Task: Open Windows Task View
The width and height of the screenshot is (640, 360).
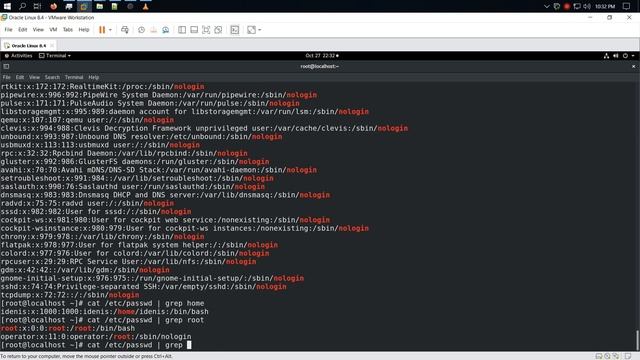Action: 37,6
